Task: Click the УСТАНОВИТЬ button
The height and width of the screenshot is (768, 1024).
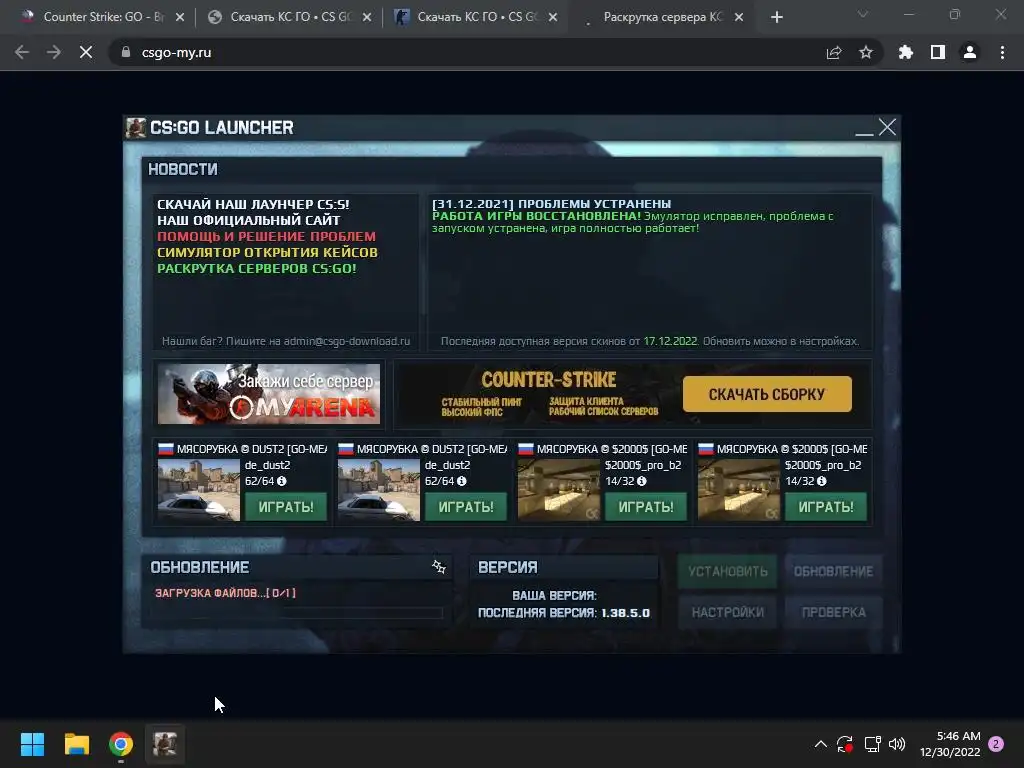Action: pyautogui.click(x=728, y=571)
